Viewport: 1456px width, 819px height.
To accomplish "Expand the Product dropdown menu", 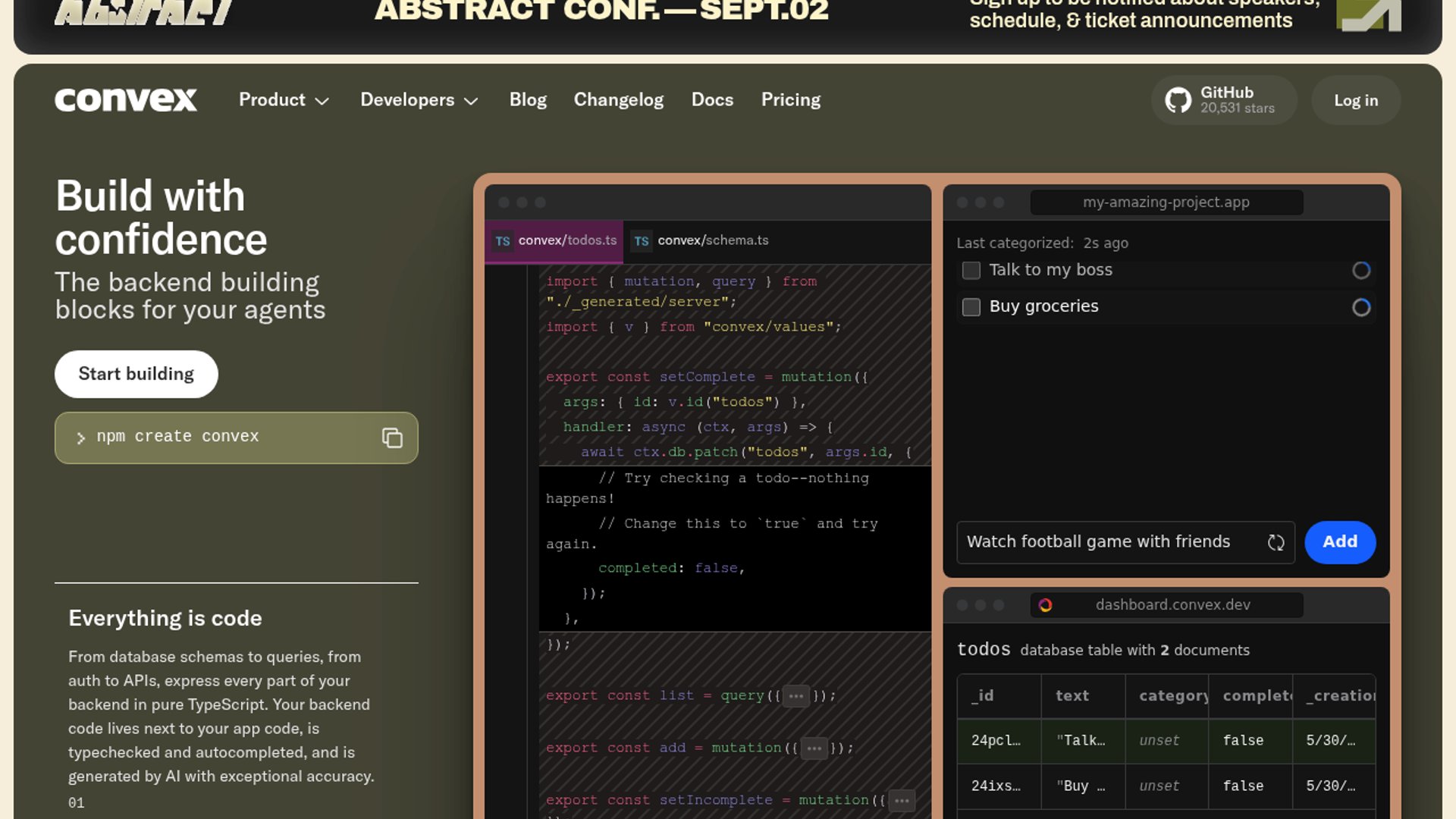I will (x=284, y=100).
